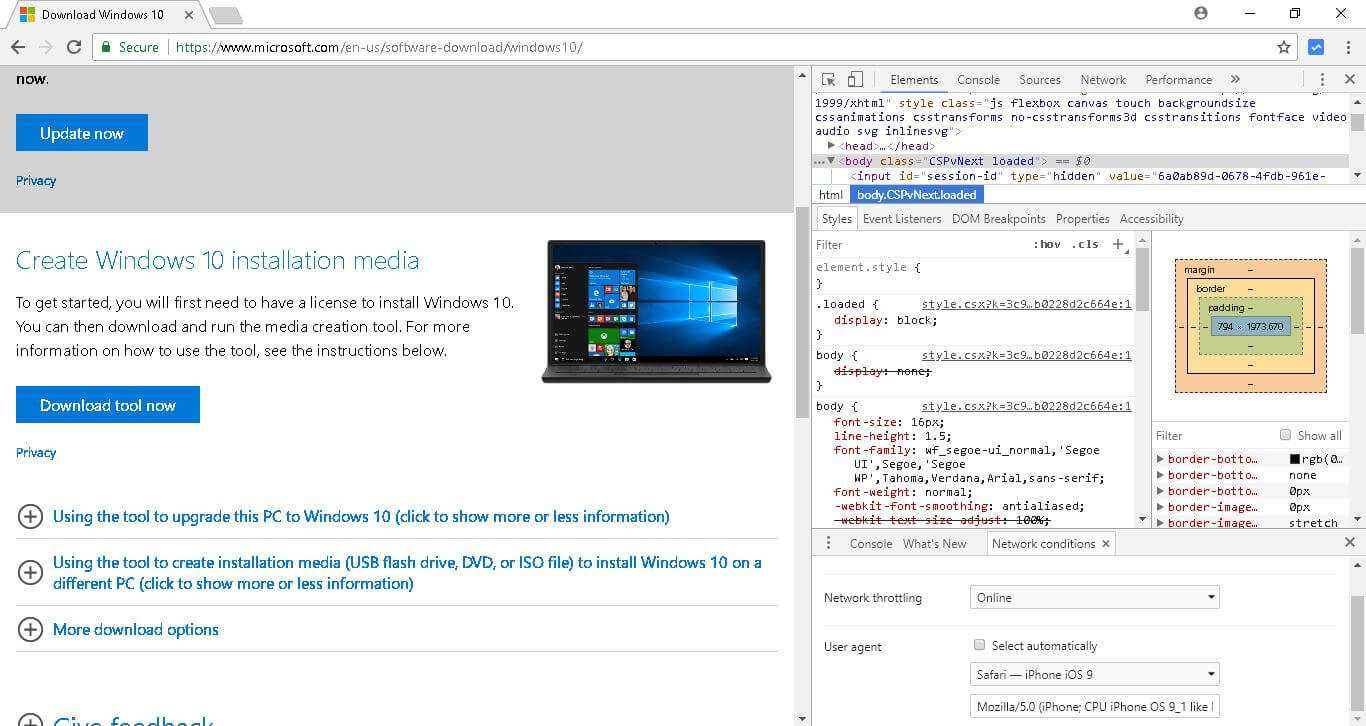Viewport: 1366px width, 726px height.
Task: Open a new tab in Chrome
Action: pos(226,15)
